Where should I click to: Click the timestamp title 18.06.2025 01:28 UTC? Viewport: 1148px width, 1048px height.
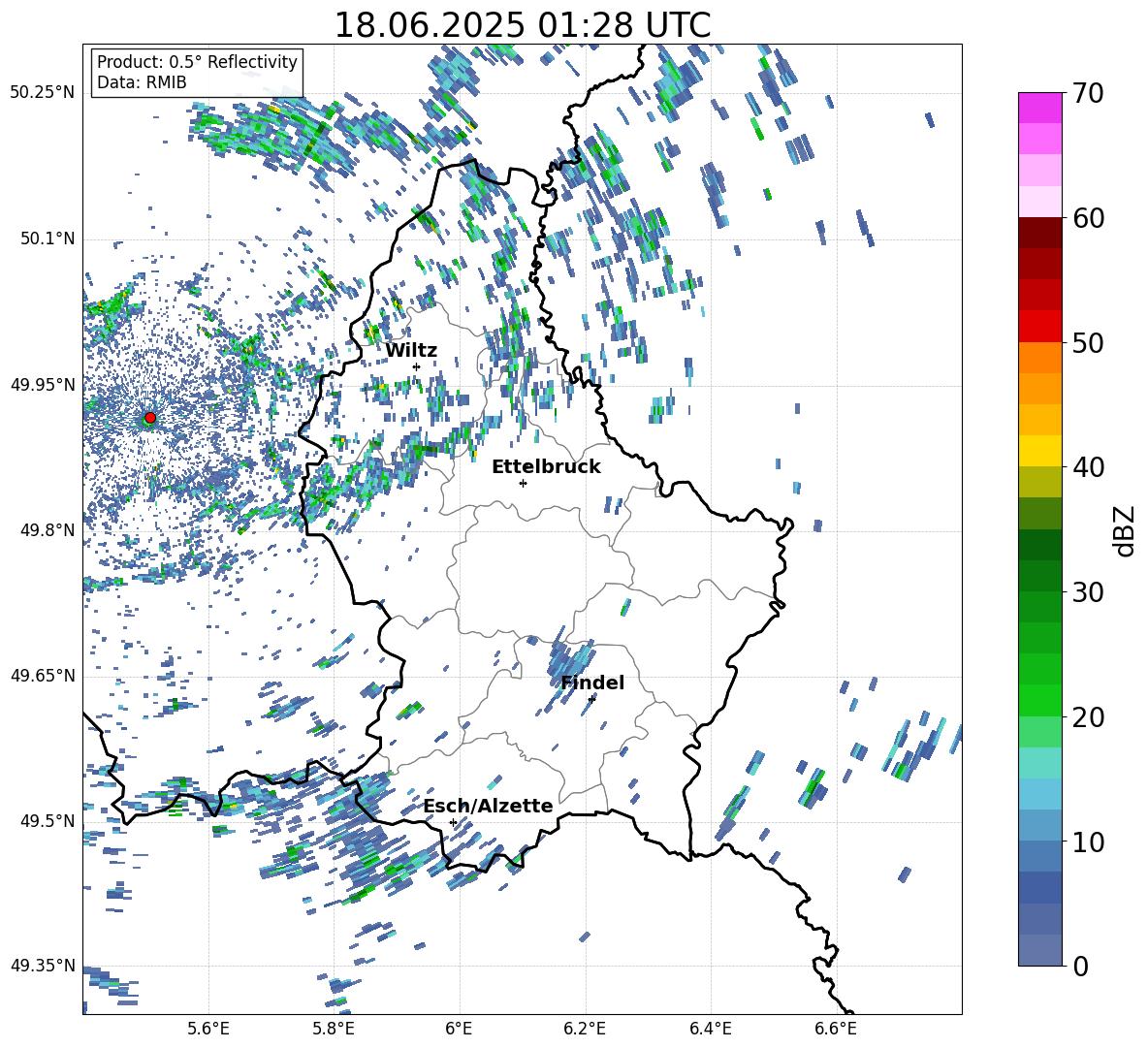click(522, 25)
